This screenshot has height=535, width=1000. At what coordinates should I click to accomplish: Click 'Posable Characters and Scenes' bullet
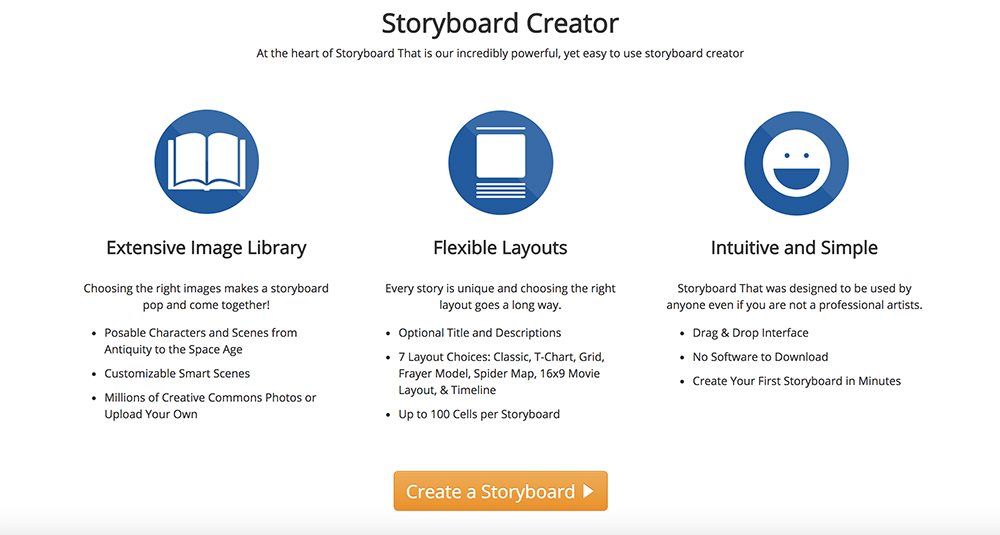click(x=201, y=341)
